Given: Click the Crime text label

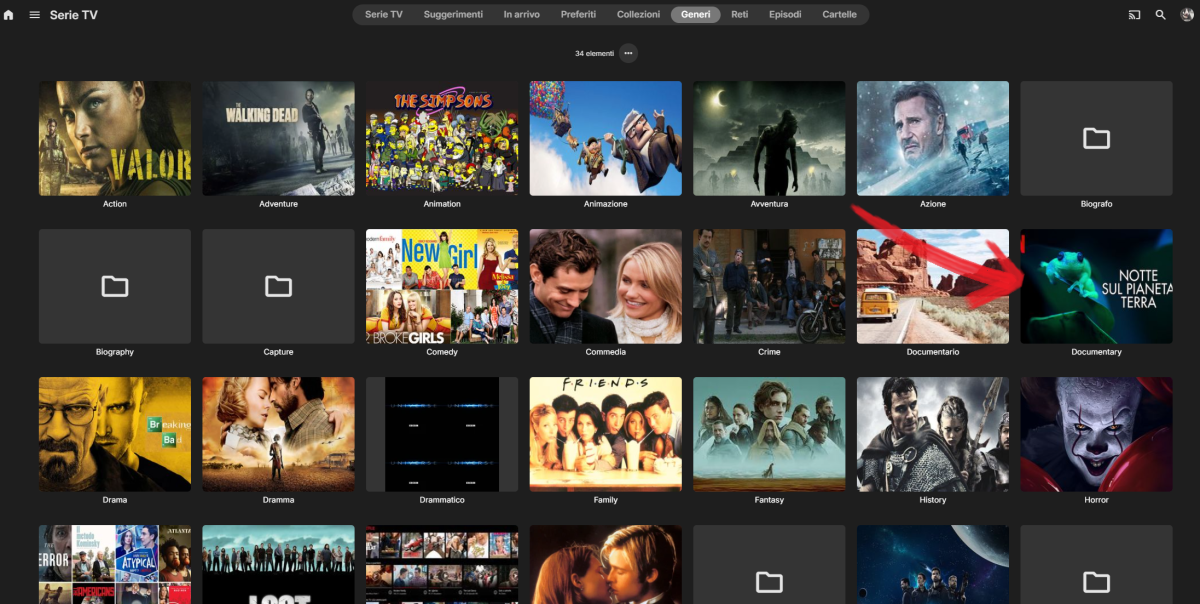Looking at the screenshot, I should click(769, 352).
